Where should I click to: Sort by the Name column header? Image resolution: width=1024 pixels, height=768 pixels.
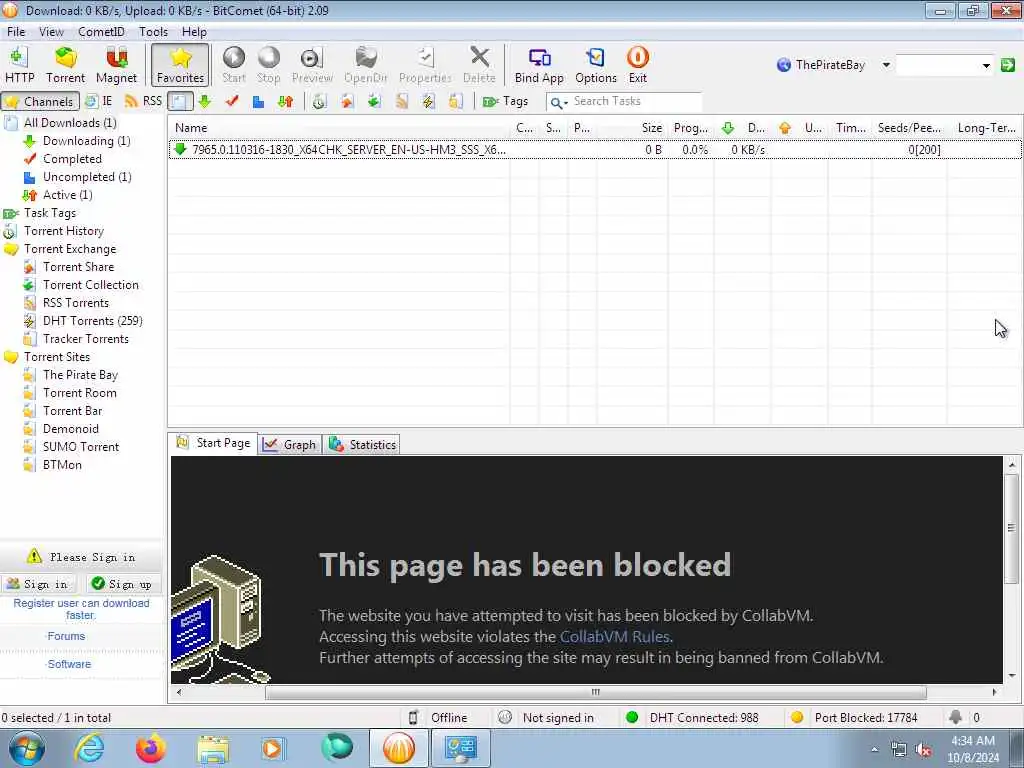[x=339, y=128]
